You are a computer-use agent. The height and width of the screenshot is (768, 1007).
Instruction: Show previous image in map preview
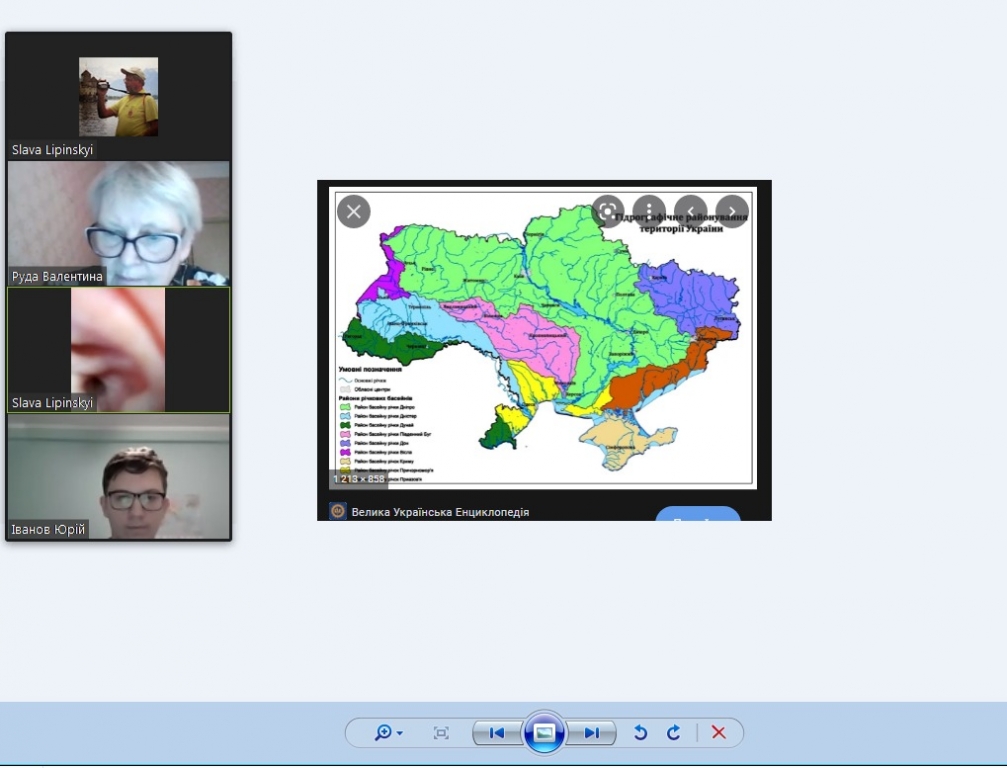(x=690, y=211)
